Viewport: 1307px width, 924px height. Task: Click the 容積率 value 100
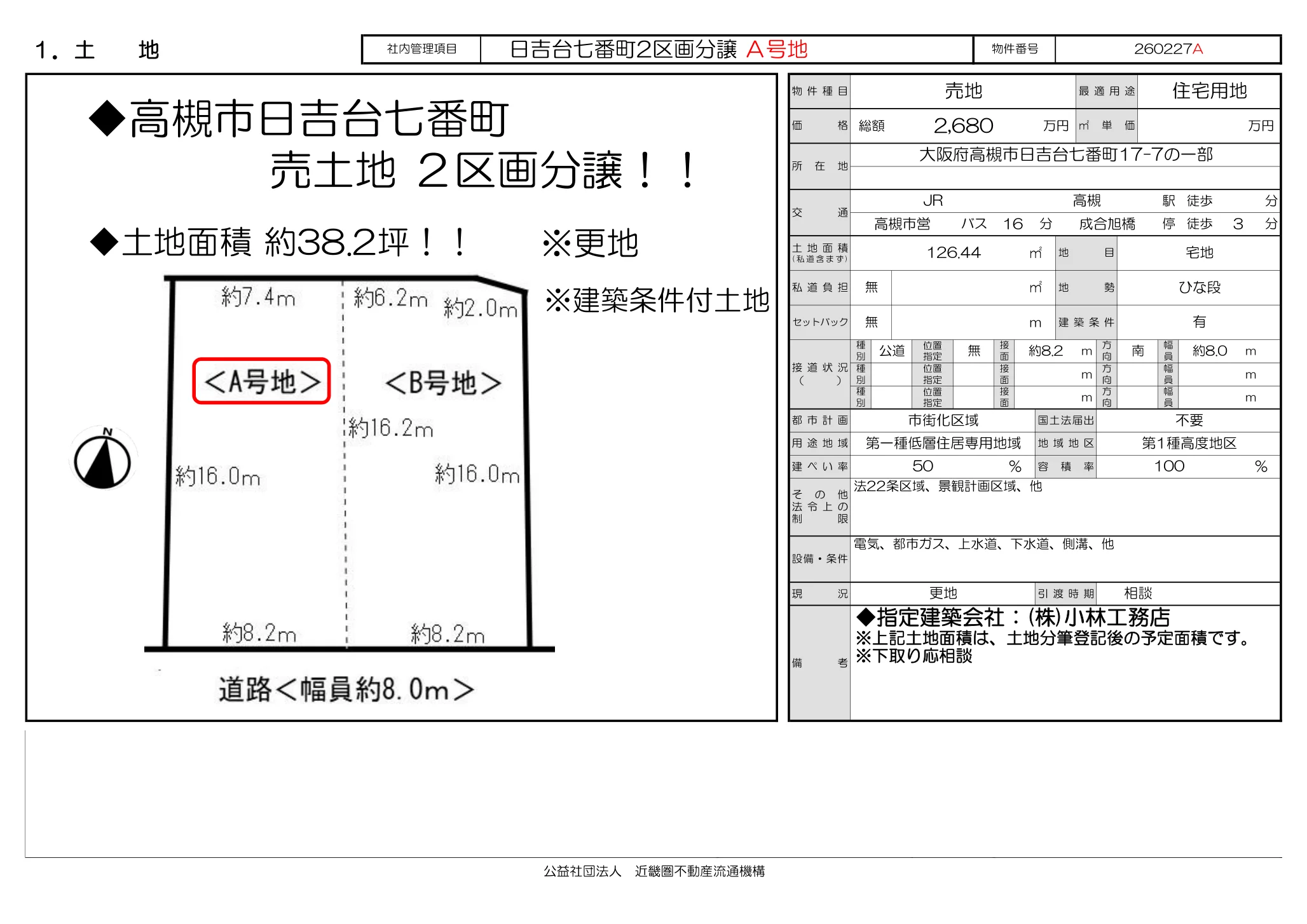coord(1169,466)
